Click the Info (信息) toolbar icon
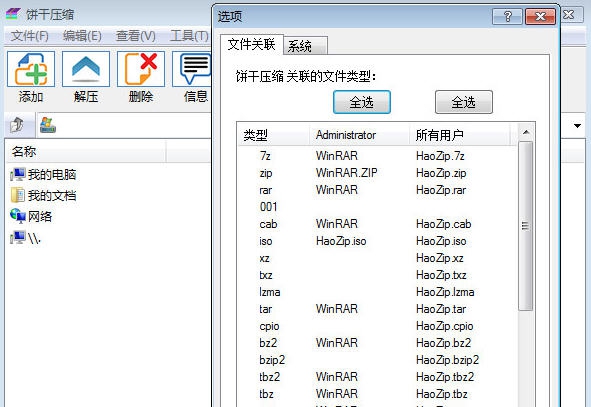 [x=192, y=69]
